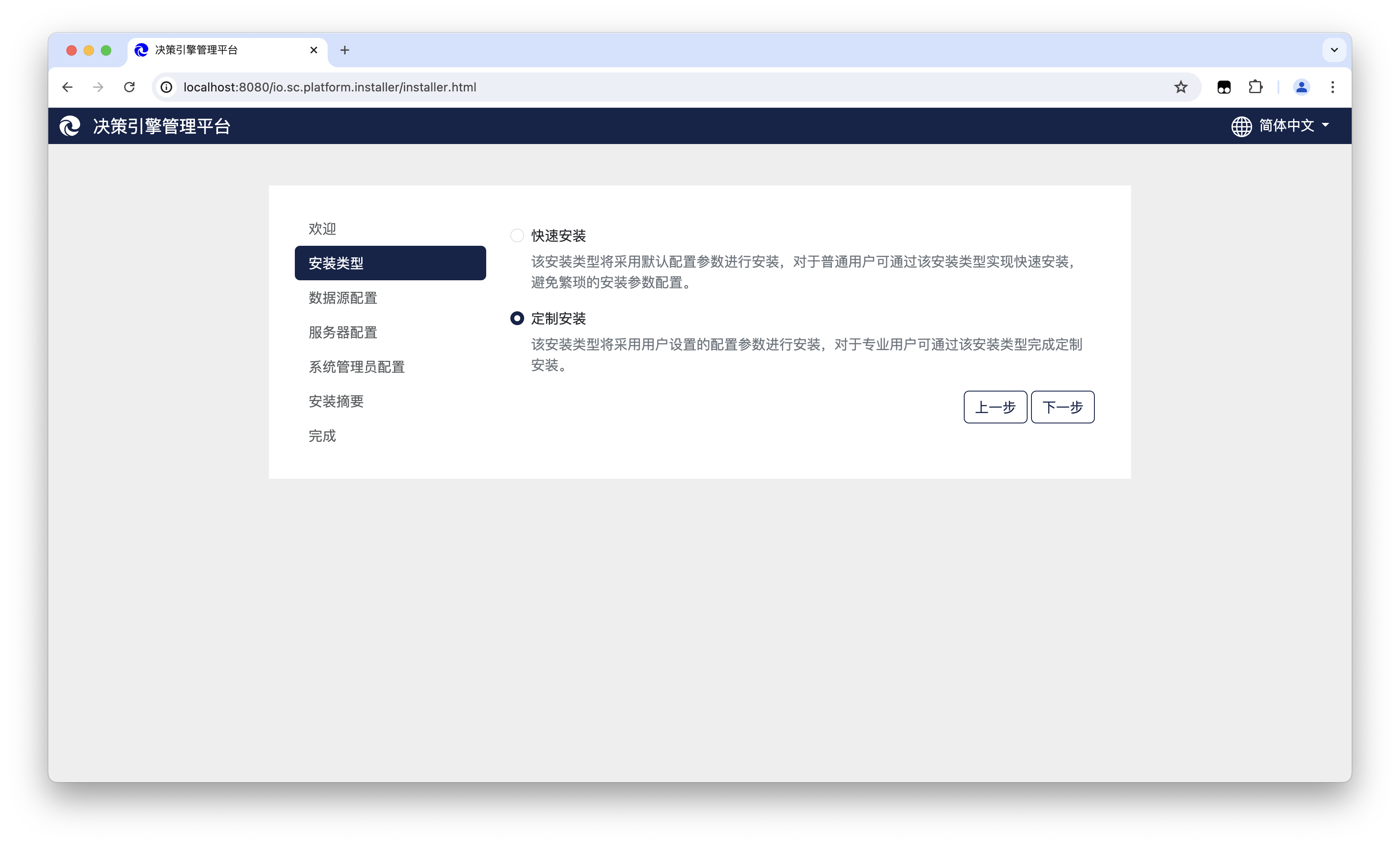This screenshot has width=1400, height=846.
Task: Click the globe language icon
Action: 1241,126
